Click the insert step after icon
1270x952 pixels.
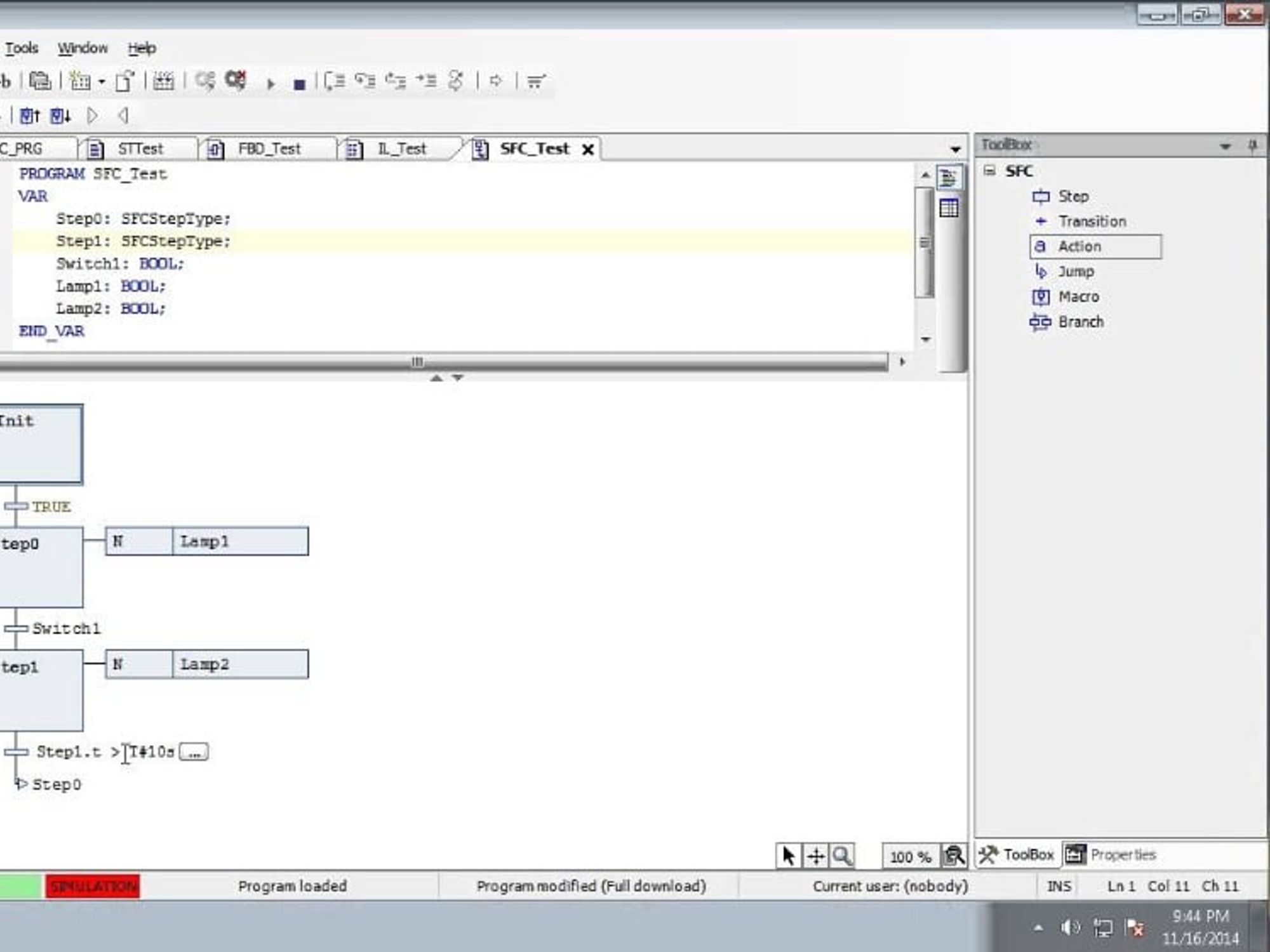click(x=60, y=116)
